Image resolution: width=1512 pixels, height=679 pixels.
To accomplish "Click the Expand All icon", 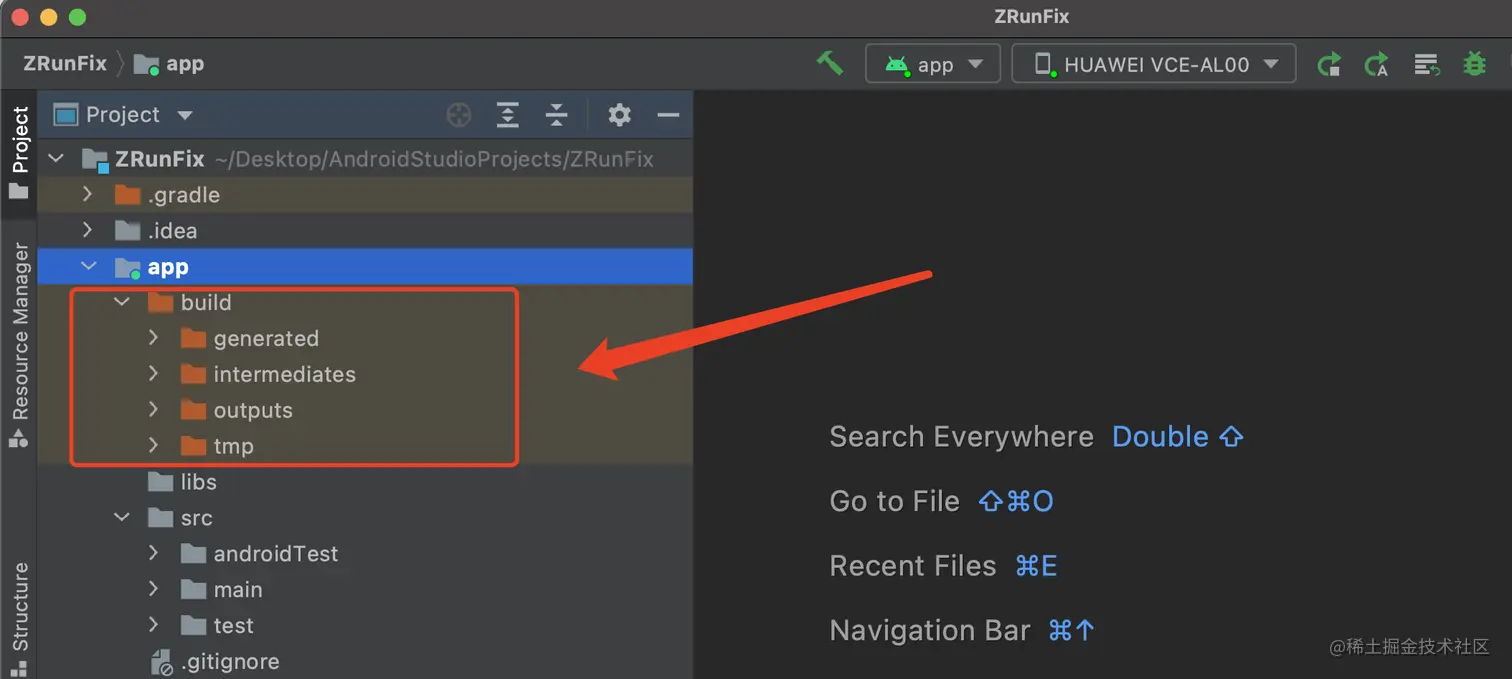I will (508, 115).
